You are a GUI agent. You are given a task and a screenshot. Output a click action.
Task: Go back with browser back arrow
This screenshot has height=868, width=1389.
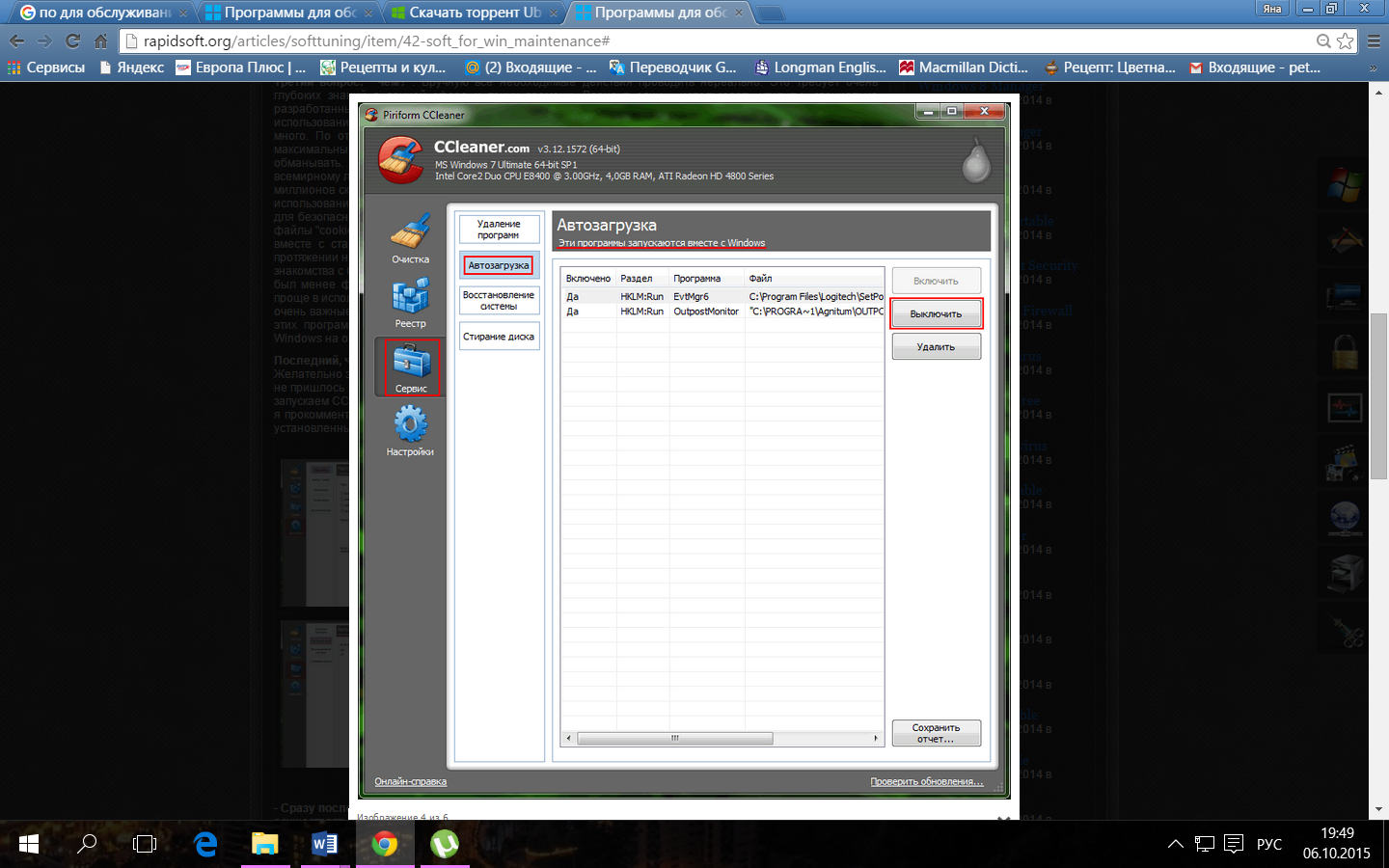(16, 41)
